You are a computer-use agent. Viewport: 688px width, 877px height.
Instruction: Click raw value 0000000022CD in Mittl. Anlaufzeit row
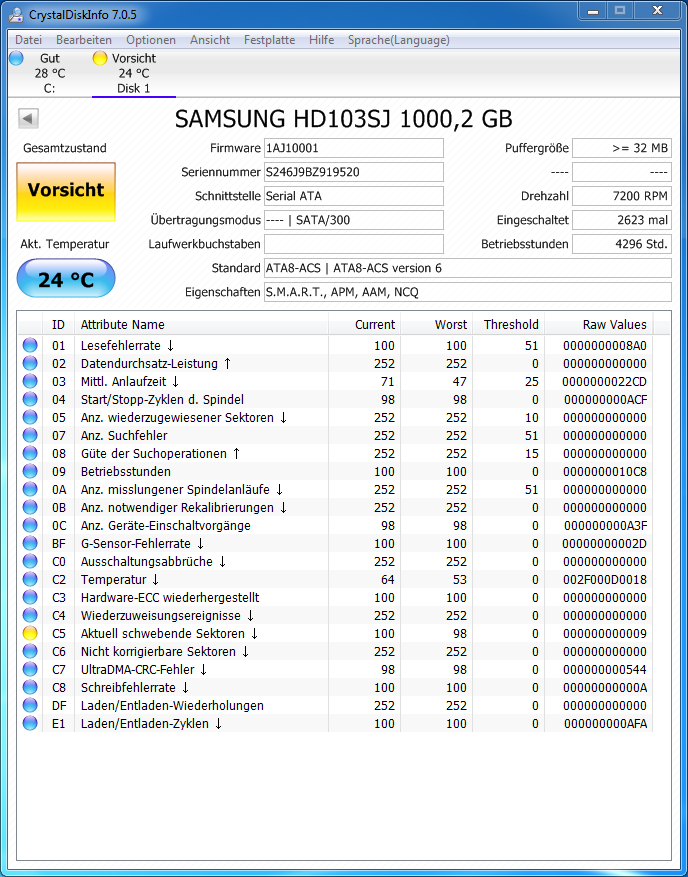[x=605, y=381]
